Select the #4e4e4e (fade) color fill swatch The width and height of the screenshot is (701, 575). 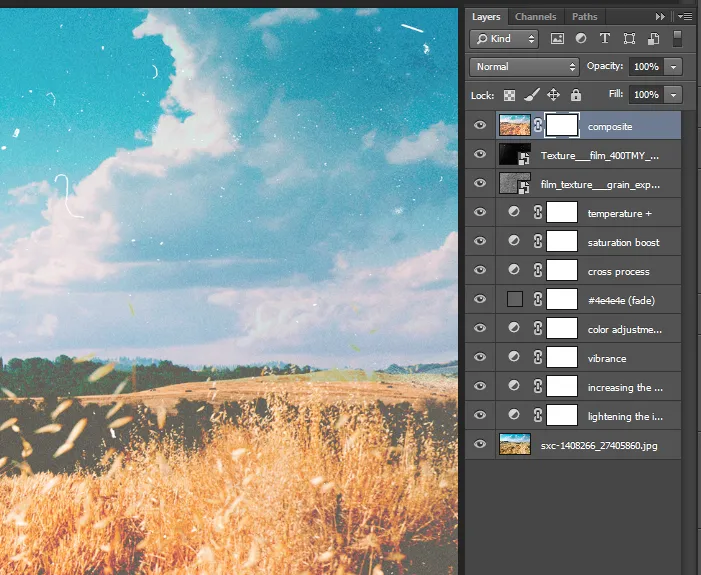[515, 300]
